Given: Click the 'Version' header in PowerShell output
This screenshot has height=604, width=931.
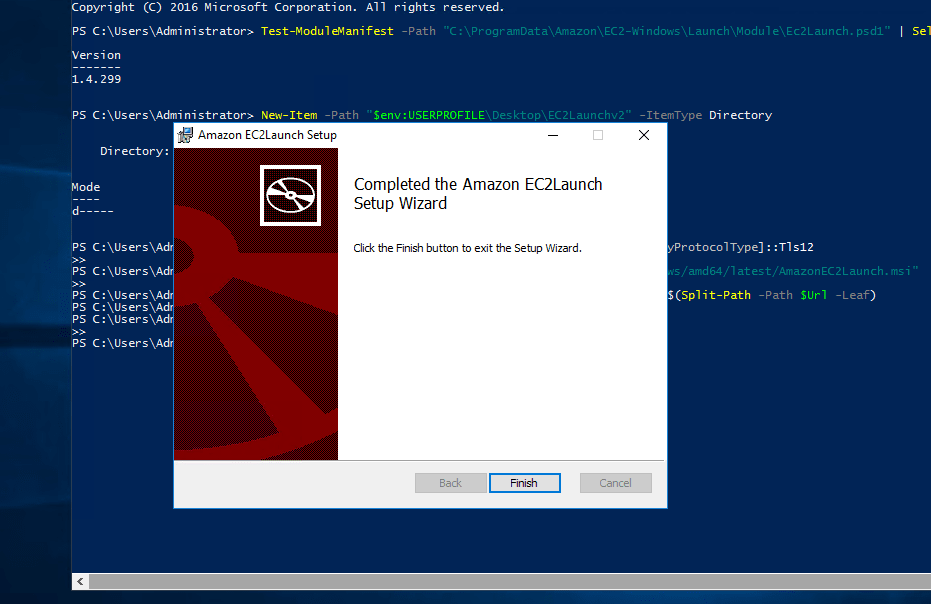Looking at the screenshot, I should click(96, 55).
